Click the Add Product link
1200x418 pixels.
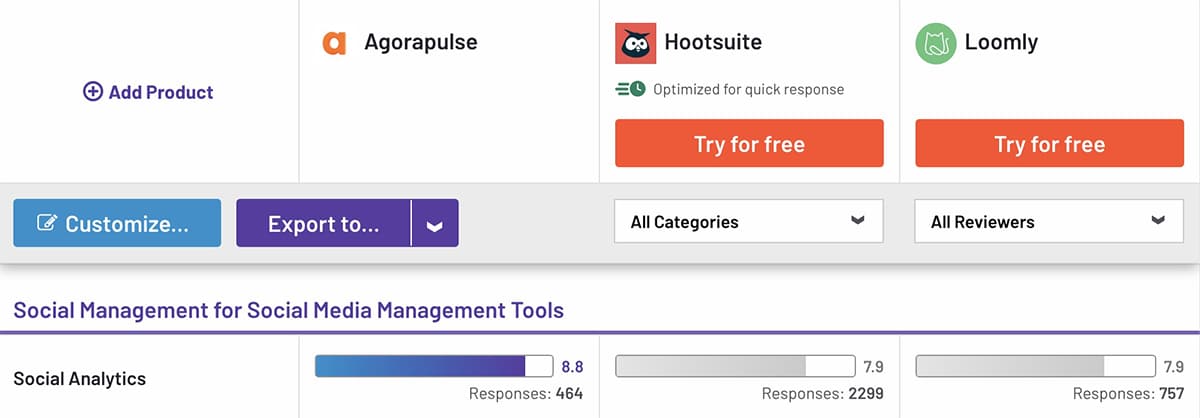pyautogui.click(x=160, y=92)
